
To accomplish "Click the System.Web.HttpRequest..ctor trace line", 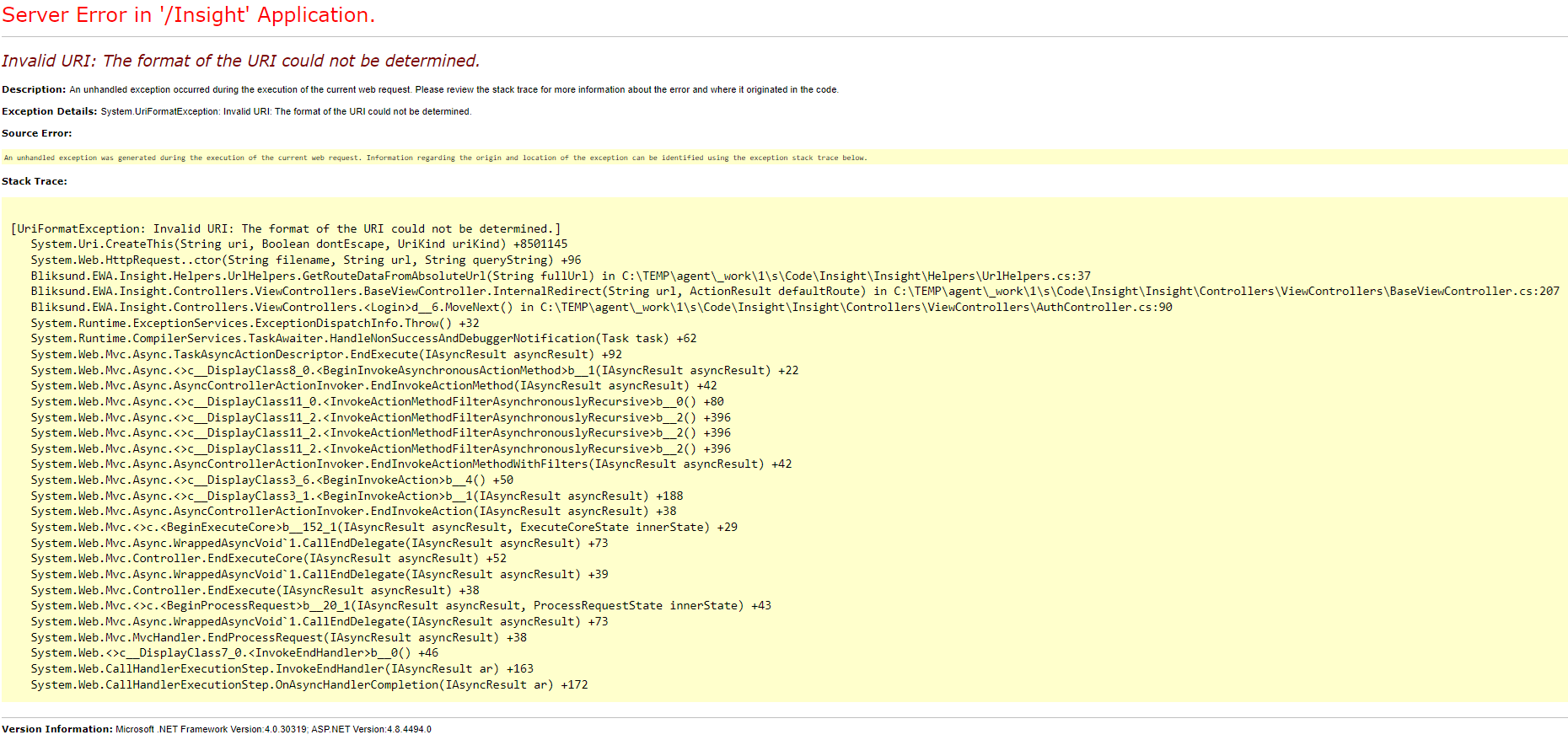I will tap(306, 260).
